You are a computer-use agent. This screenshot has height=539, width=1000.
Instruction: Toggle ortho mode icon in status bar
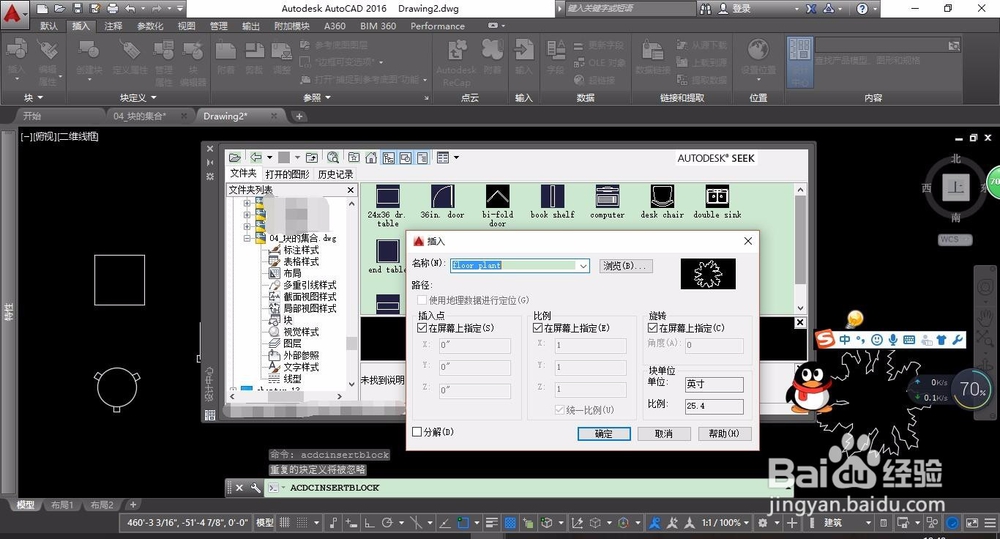click(x=369, y=522)
